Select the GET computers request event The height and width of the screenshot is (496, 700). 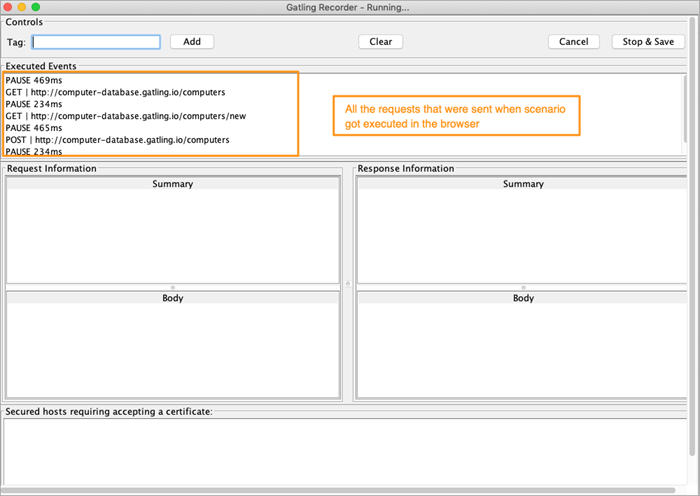[x=115, y=91]
